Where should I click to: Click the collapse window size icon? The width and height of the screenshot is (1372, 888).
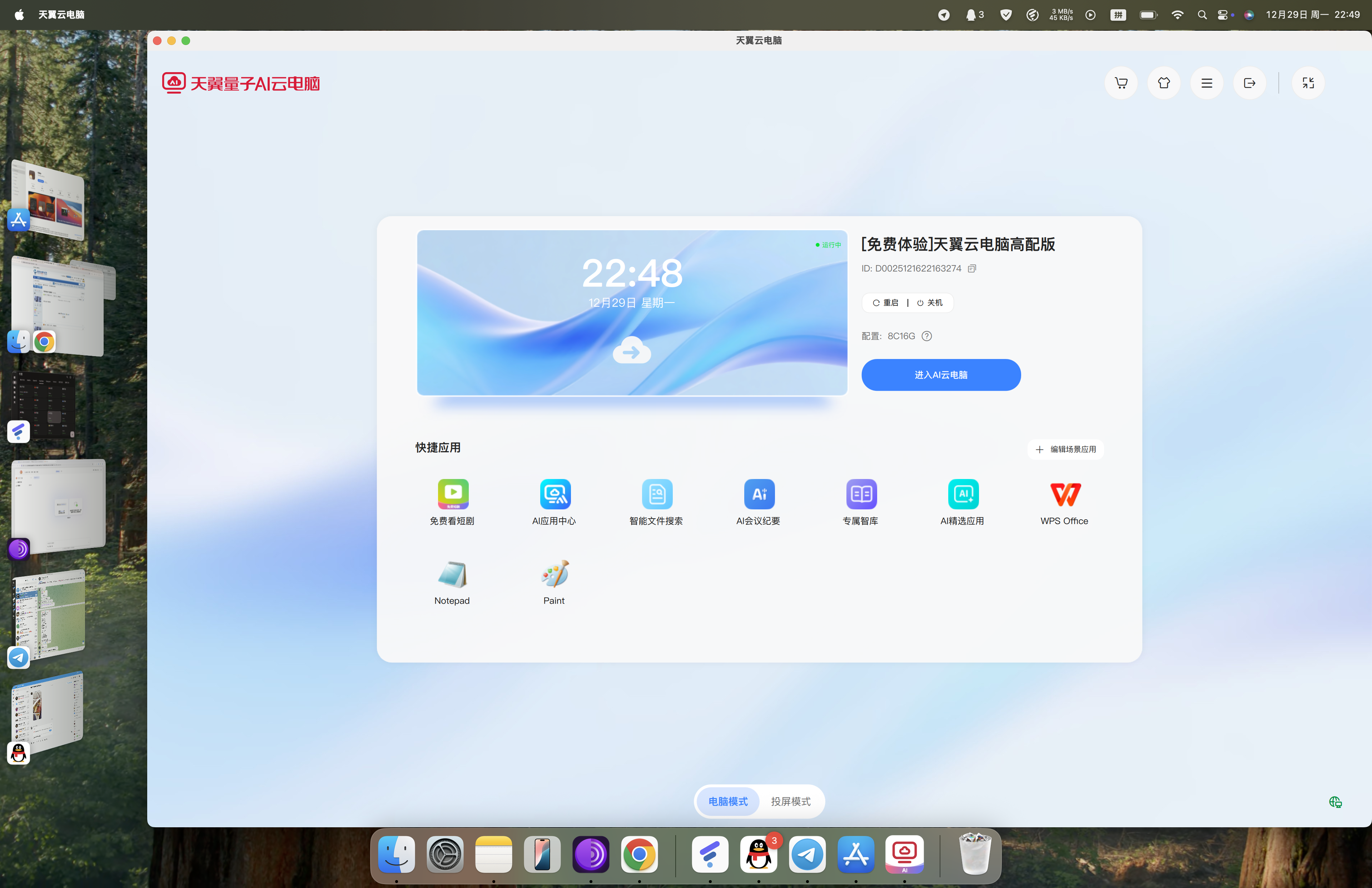coord(1308,83)
